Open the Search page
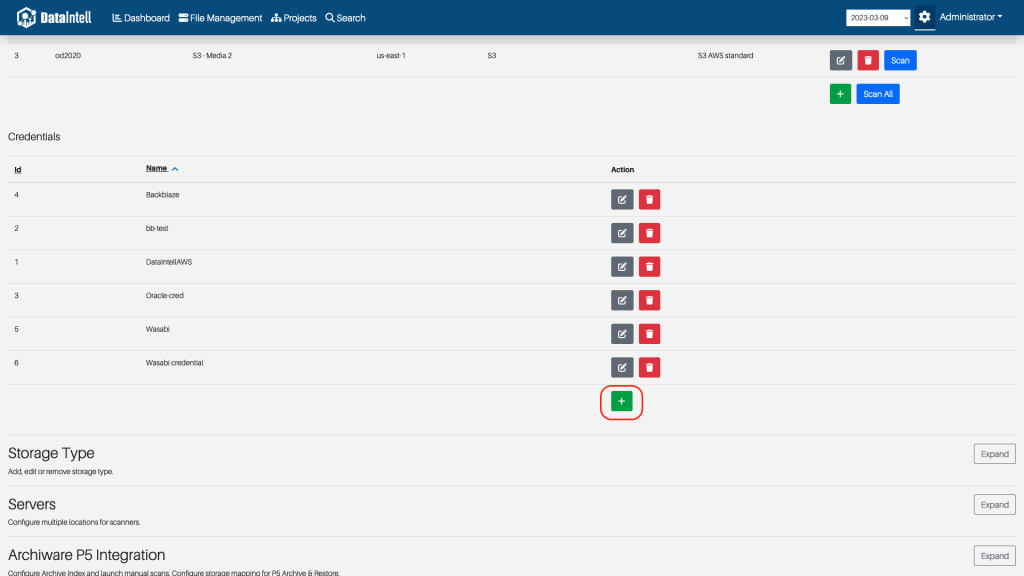 [x=345, y=18]
